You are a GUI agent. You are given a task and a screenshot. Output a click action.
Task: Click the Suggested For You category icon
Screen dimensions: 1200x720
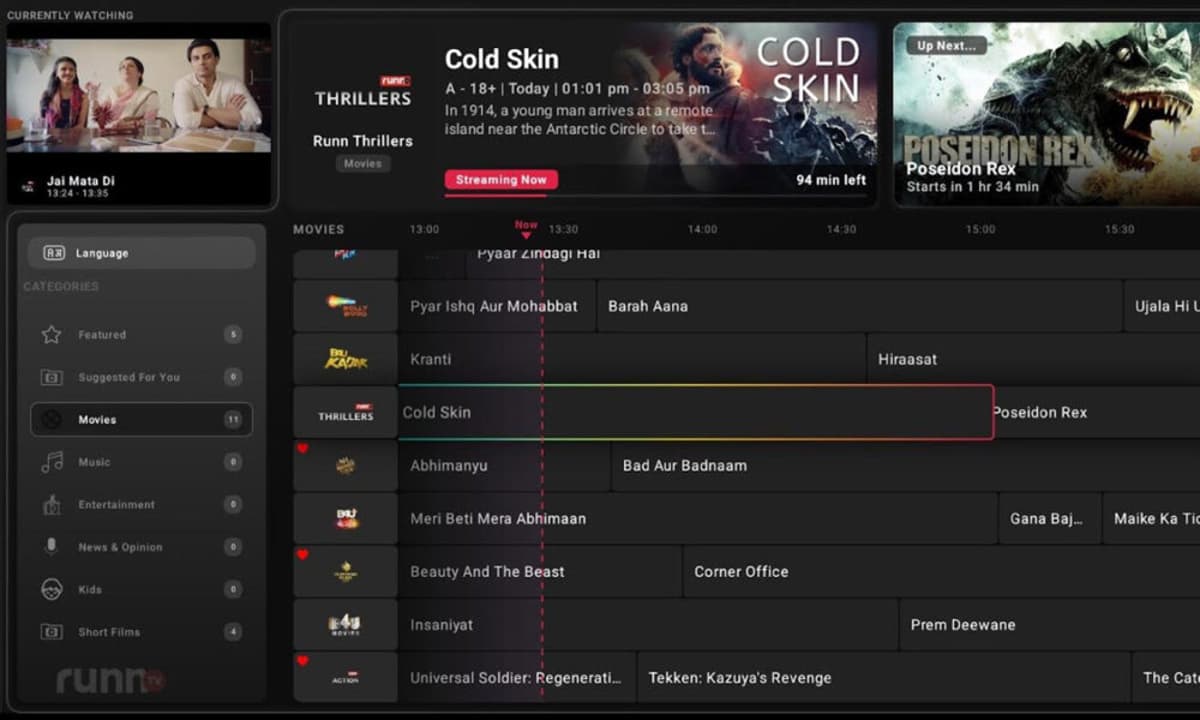(x=51, y=377)
